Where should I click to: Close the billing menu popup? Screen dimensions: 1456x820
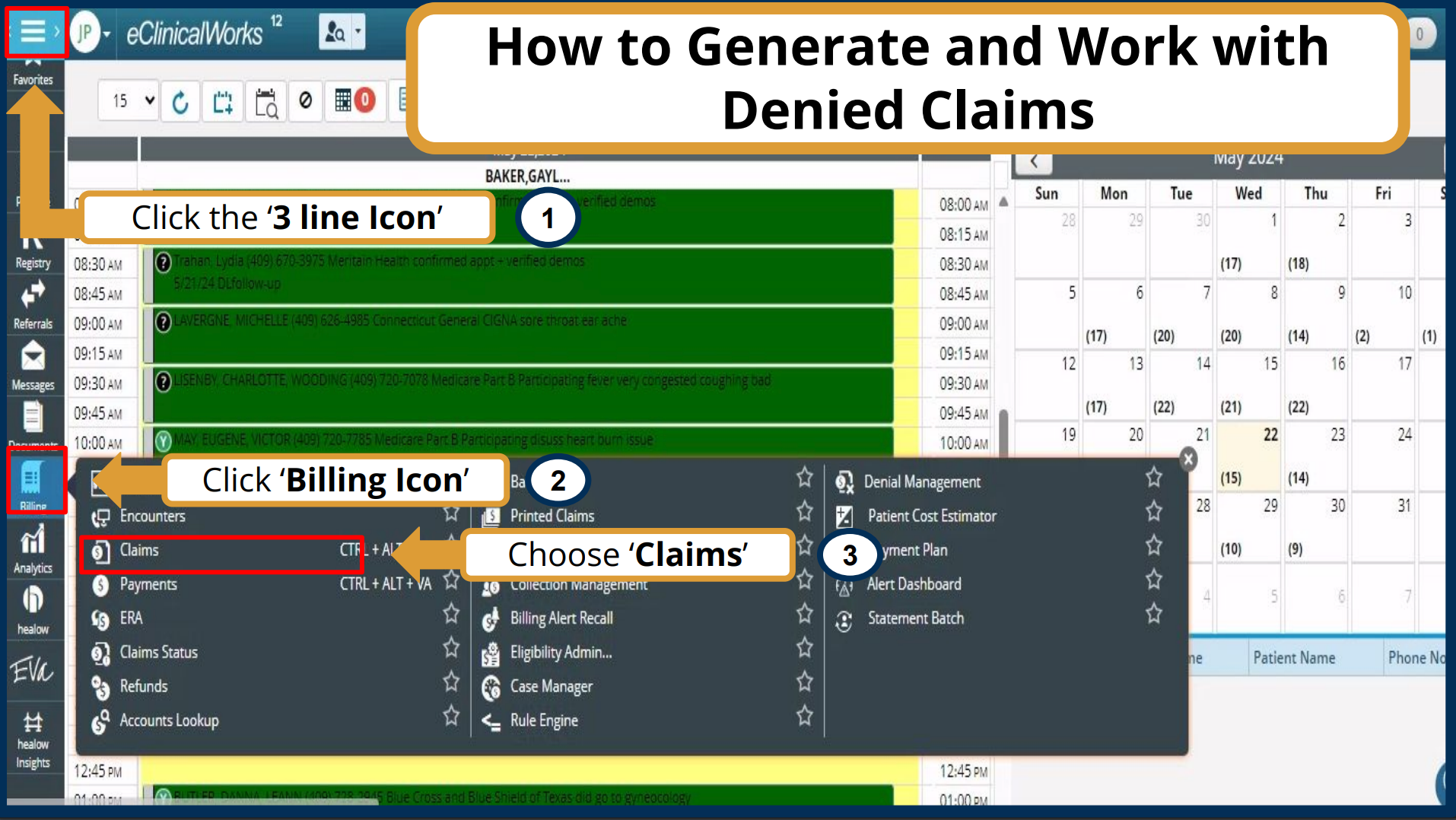[x=1188, y=459]
